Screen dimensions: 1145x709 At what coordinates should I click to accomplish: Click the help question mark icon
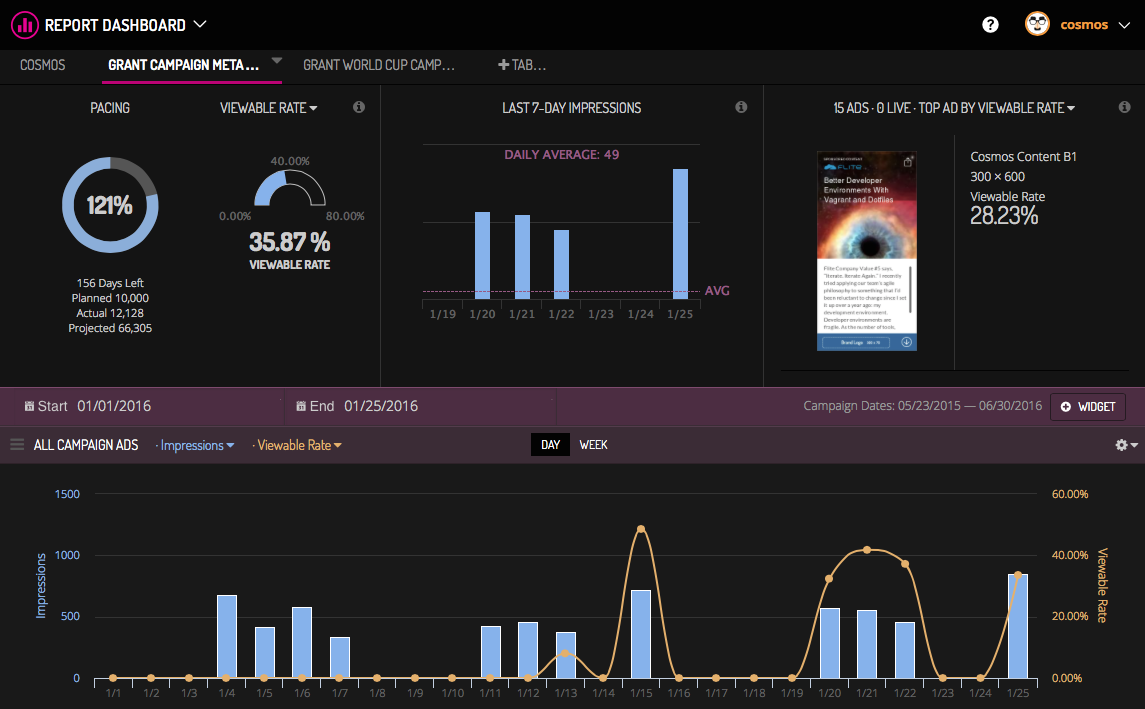(990, 25)
